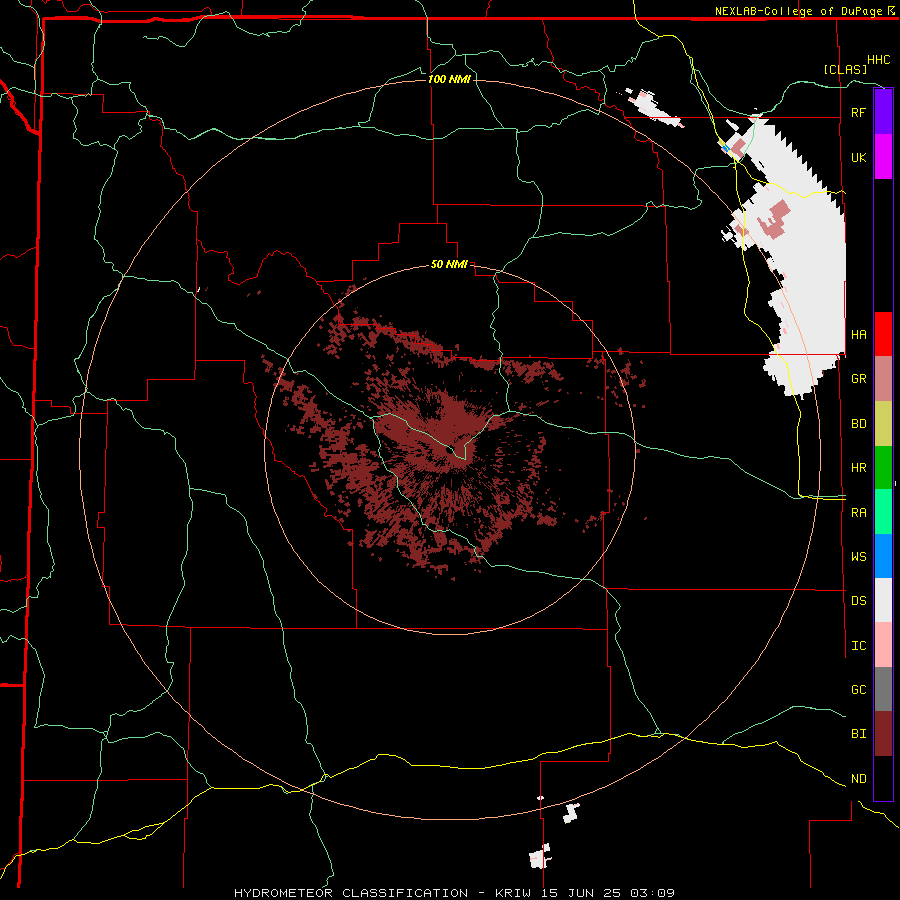Screen dimensions: 900x900
Task: Select the red HA color swatch
Action: coord(883,334)
